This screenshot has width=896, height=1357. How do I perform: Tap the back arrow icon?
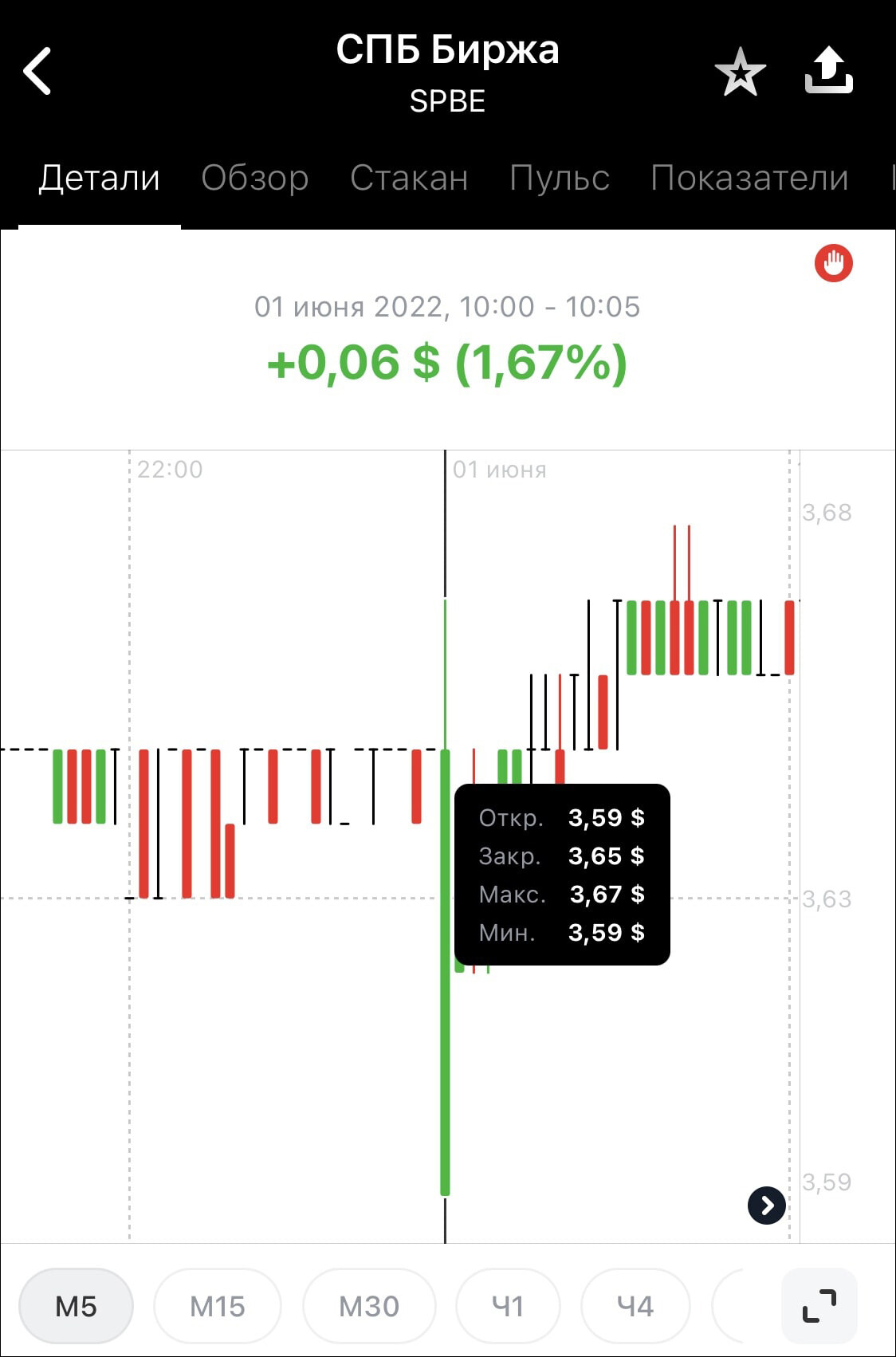pyautogui.click(x=37, y=71)
